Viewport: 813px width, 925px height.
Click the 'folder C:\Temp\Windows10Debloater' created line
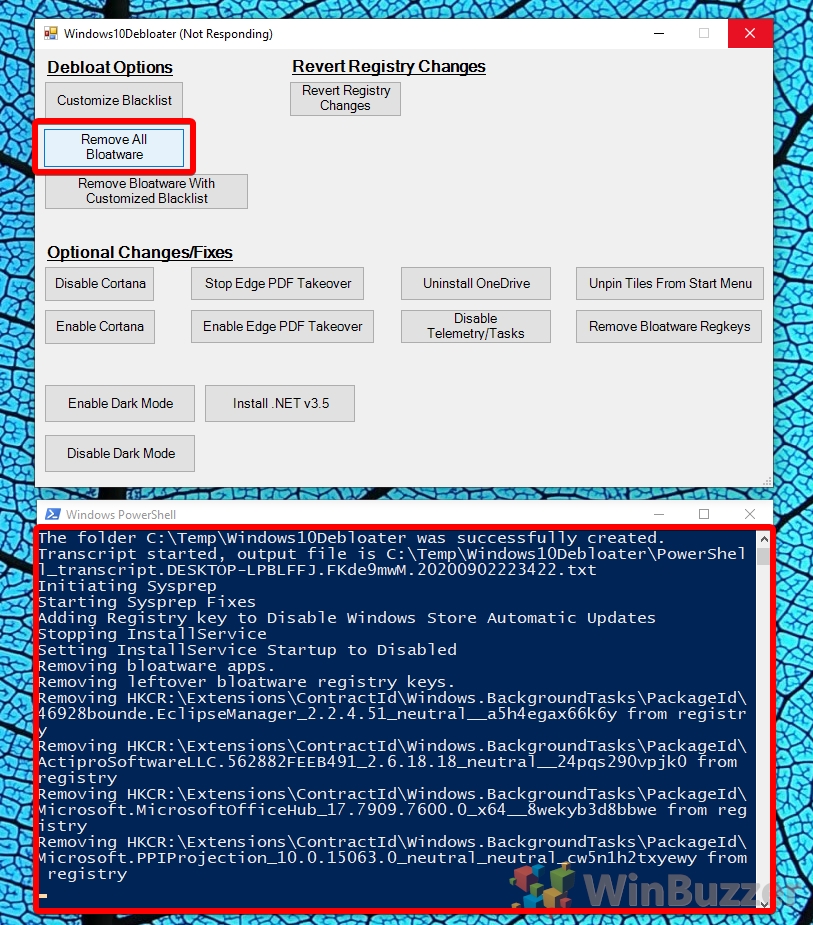tap(352, 538)
